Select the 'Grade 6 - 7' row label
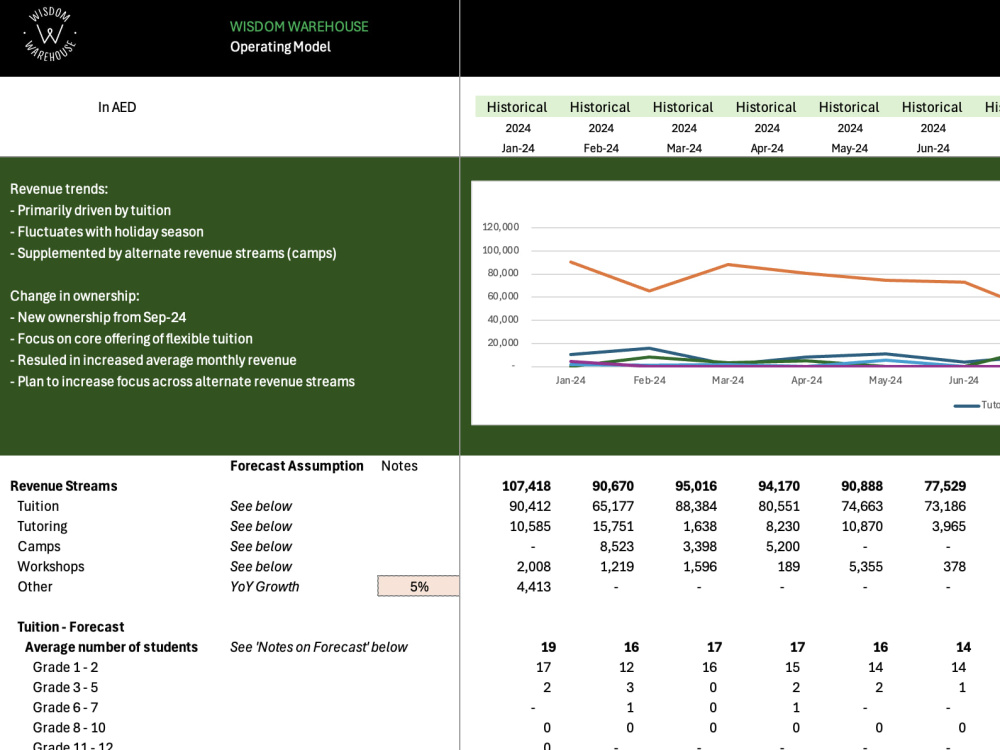Image resolution: width=1000 pixels, height=750 pixels. pyautogui.click(x=66, y=707)
